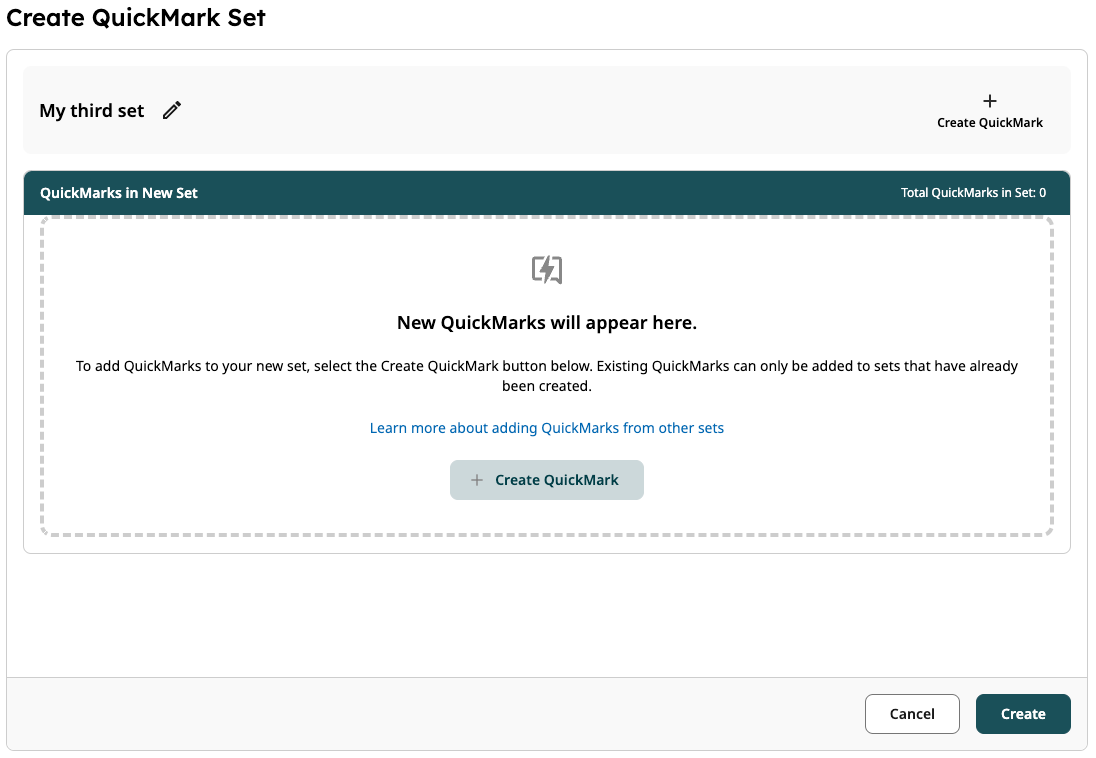
Task: Click the pencil icon to rename the set
Action: (x=172, y=111)
